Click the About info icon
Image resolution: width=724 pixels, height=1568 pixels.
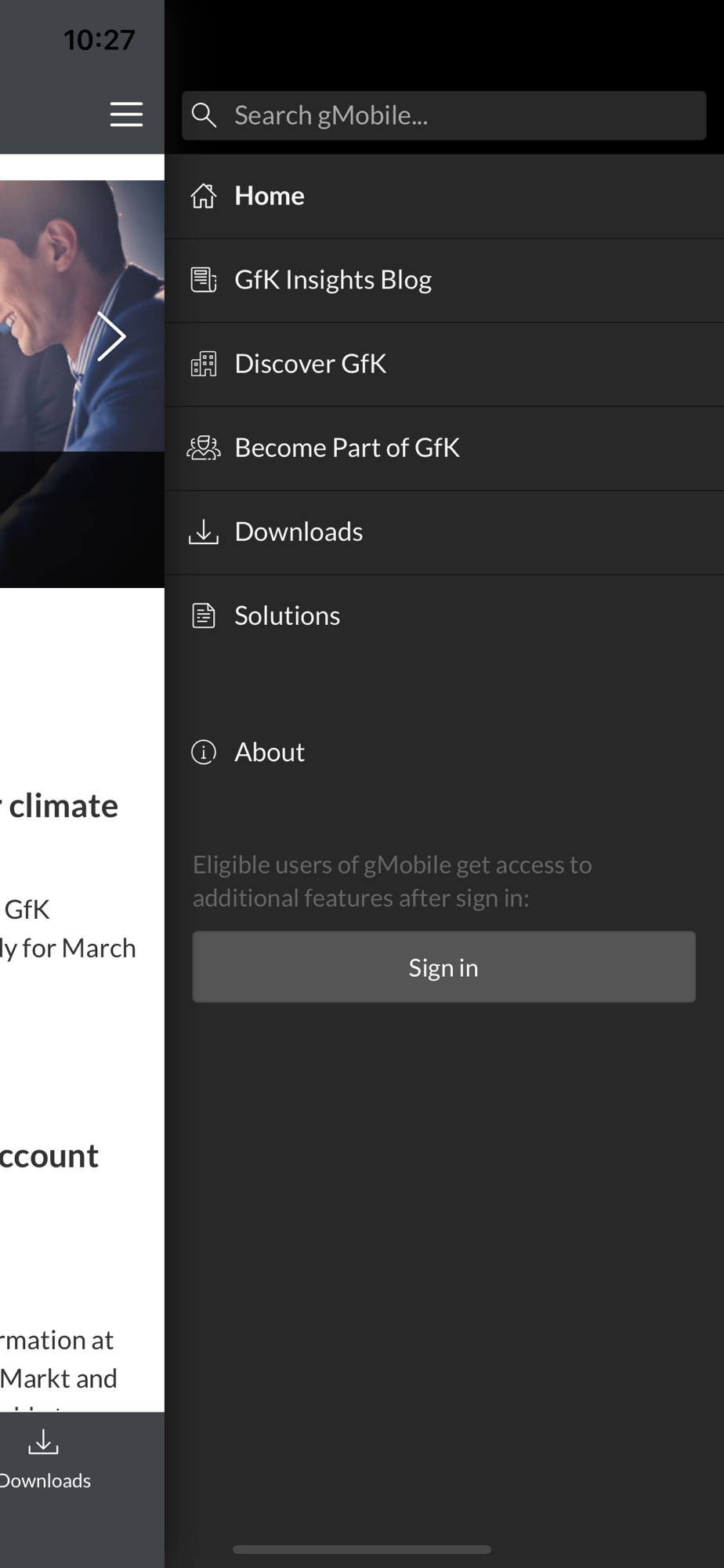(204, 752)
